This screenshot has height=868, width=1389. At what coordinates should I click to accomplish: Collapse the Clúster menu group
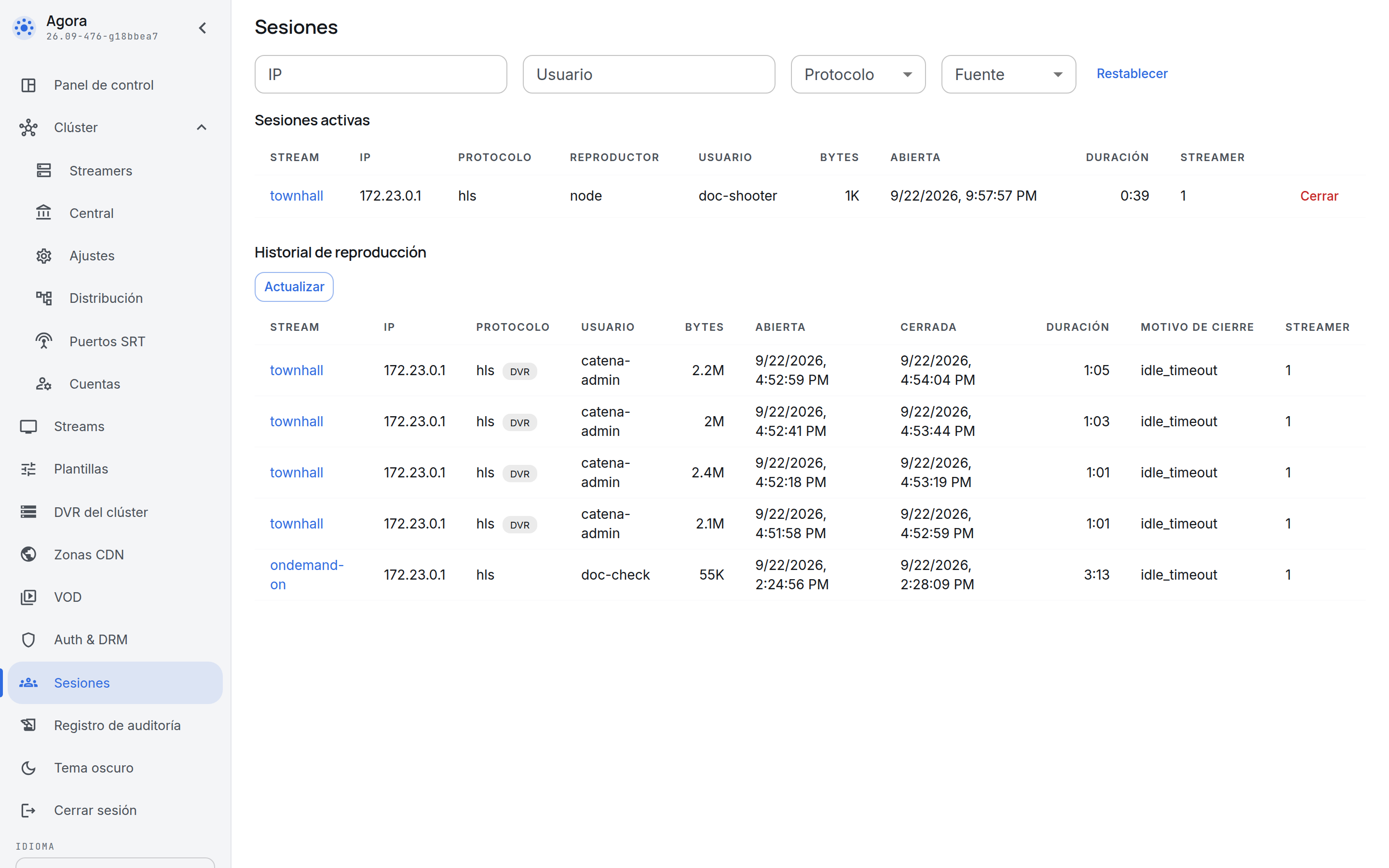[202, 127]
